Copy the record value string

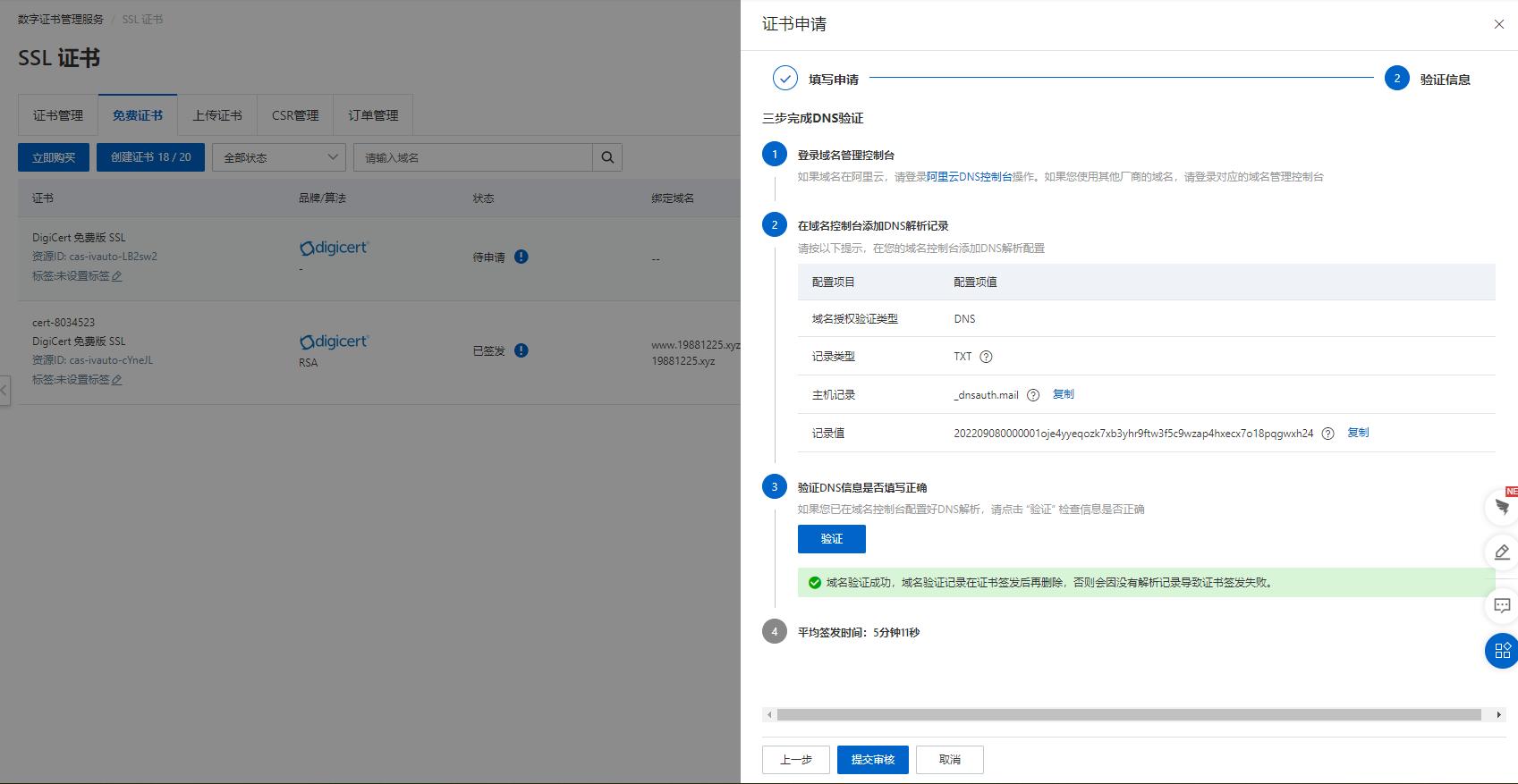[x=1359, y=433]
